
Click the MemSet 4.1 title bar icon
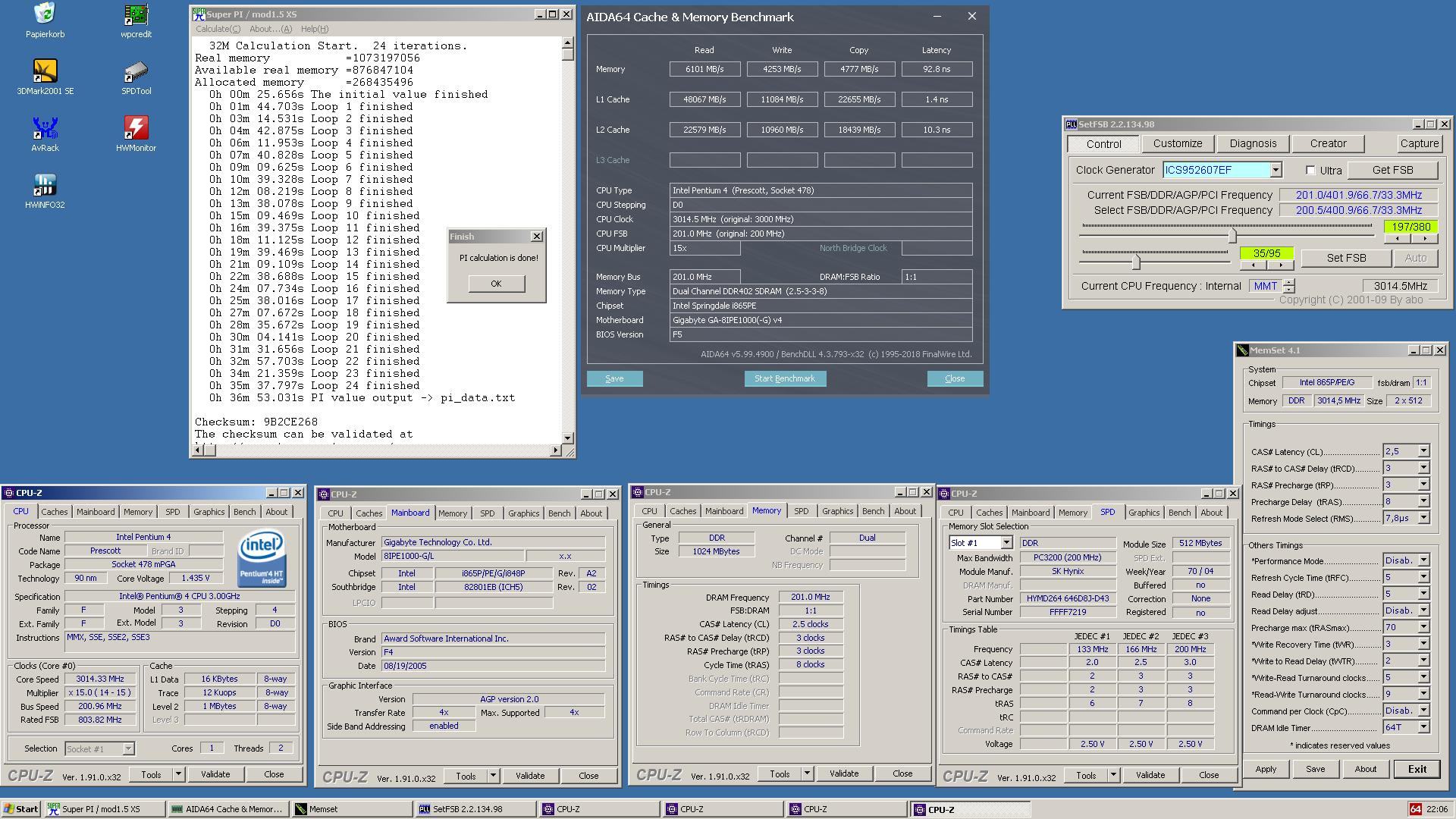[x=1242, y=350]
